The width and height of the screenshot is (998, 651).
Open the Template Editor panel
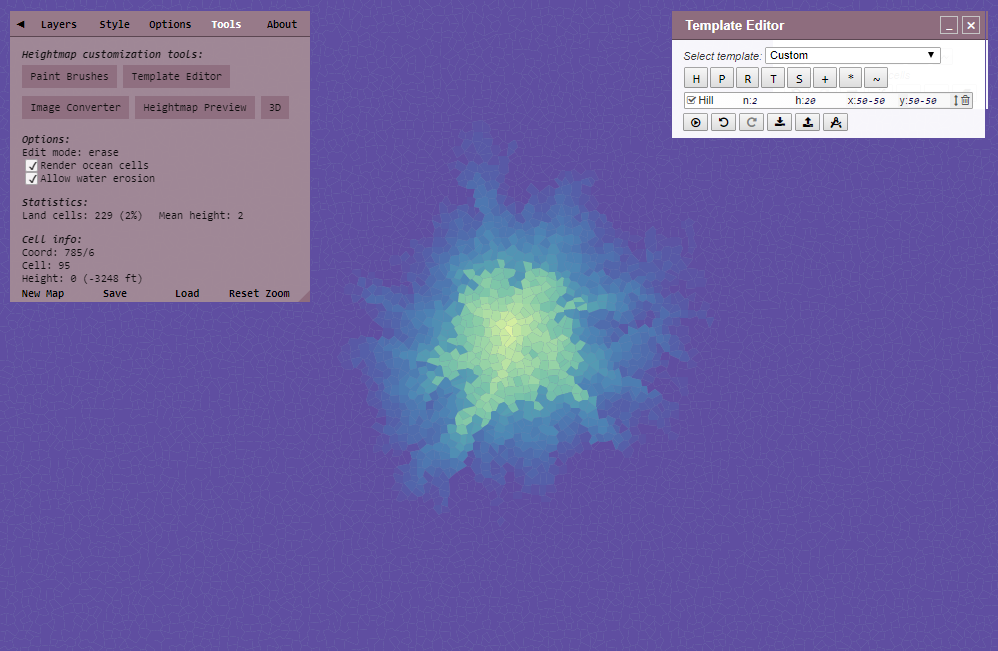[176, 76]
